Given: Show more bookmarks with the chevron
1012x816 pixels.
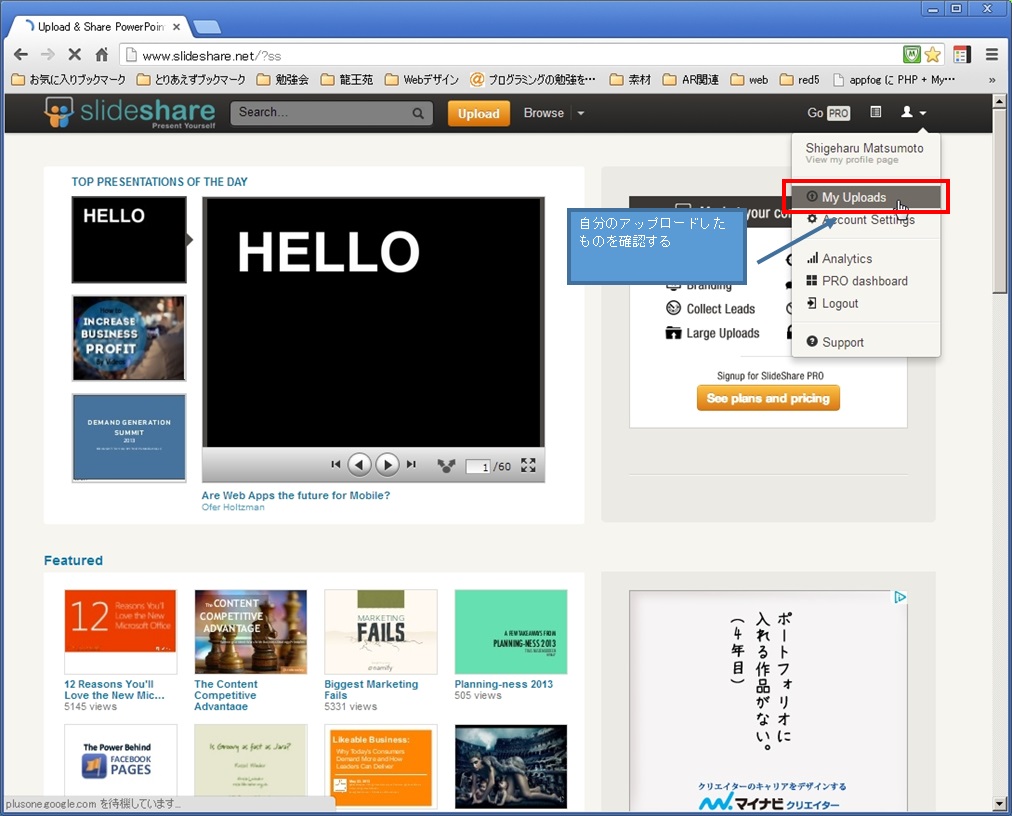Looking at the screenshot, I should coord(992,80).
